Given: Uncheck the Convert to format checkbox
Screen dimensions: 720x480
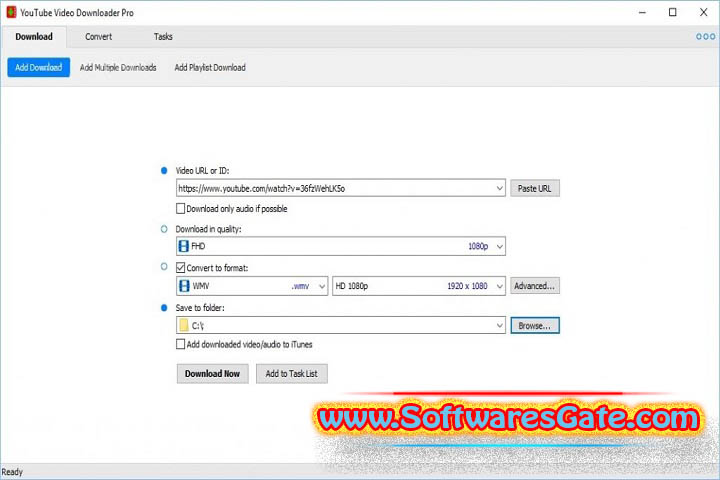Looking at the screenshot, I should point(180,267).
